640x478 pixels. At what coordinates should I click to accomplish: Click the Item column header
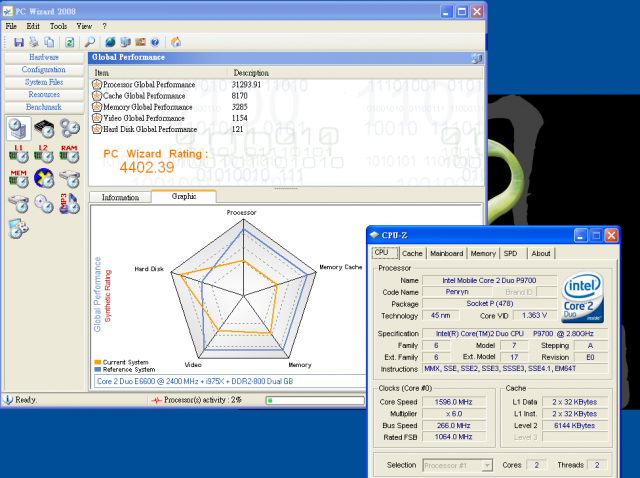158,73
